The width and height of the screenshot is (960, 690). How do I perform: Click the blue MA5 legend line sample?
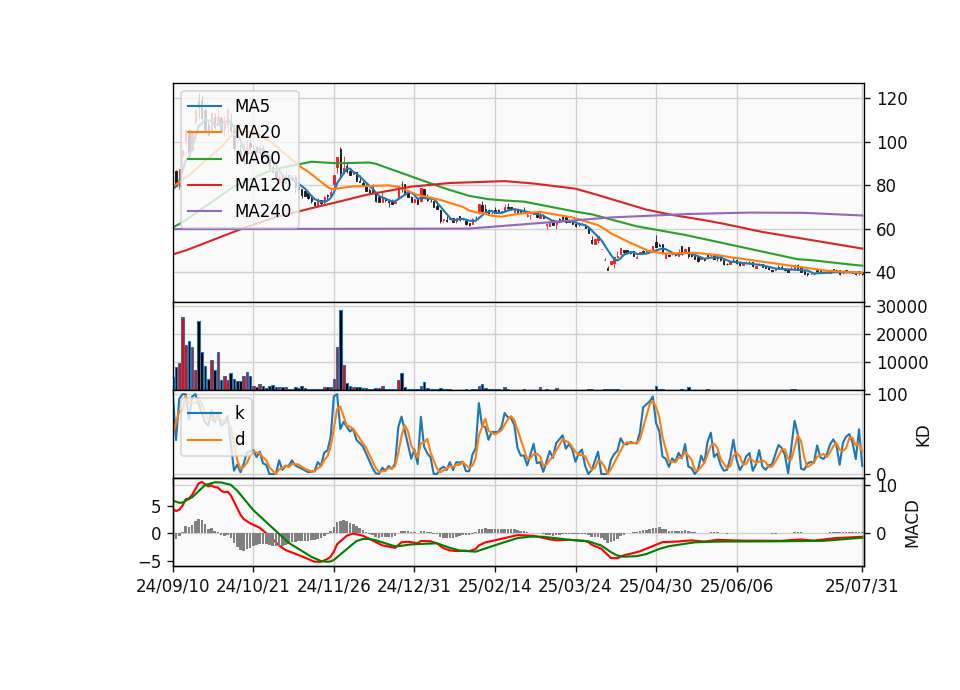click(x=204, y=106)
